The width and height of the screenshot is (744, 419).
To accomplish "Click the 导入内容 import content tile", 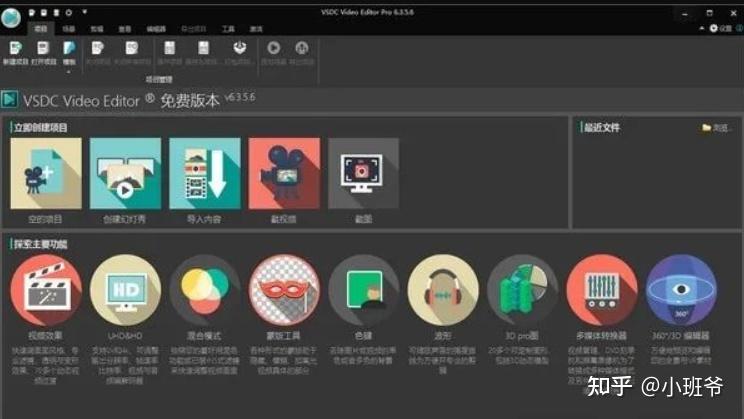I will coord(205,173).
